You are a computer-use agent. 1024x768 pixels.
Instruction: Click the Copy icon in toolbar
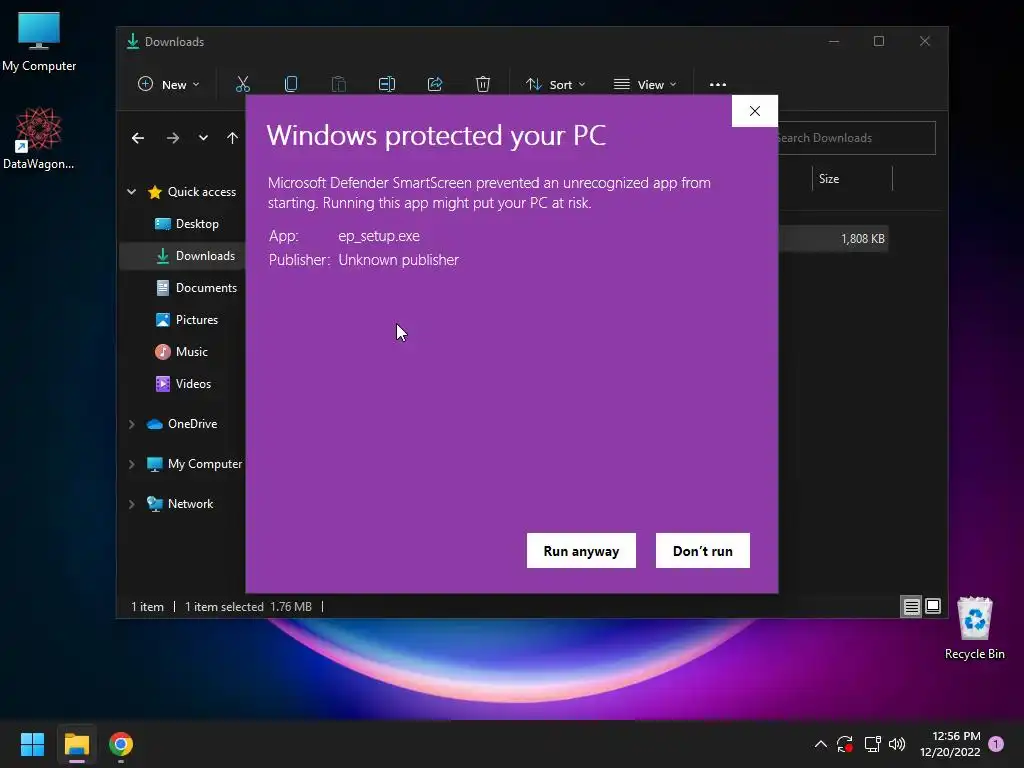[291, 84]
